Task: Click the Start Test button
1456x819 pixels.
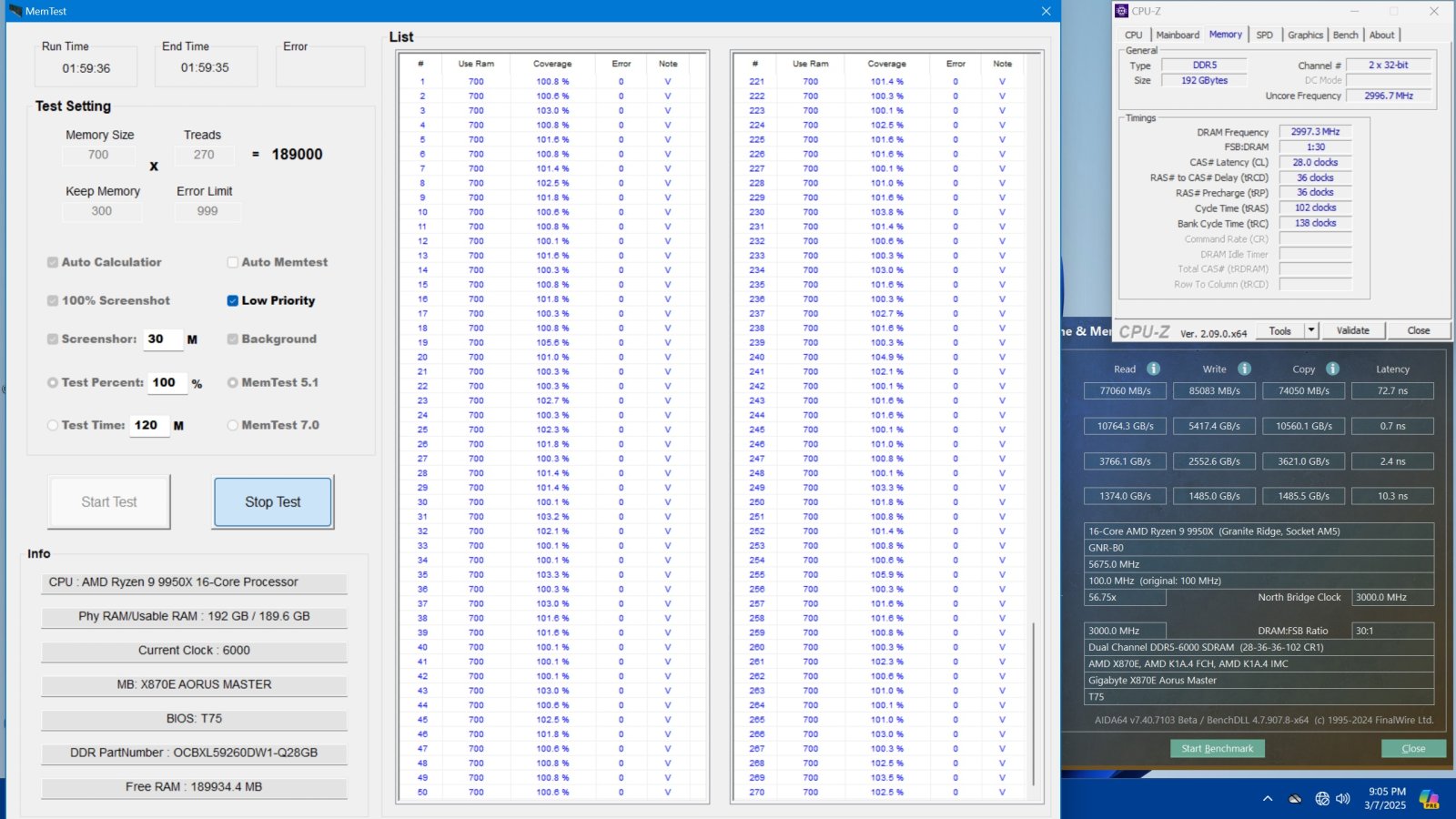Action: (109, 502)
